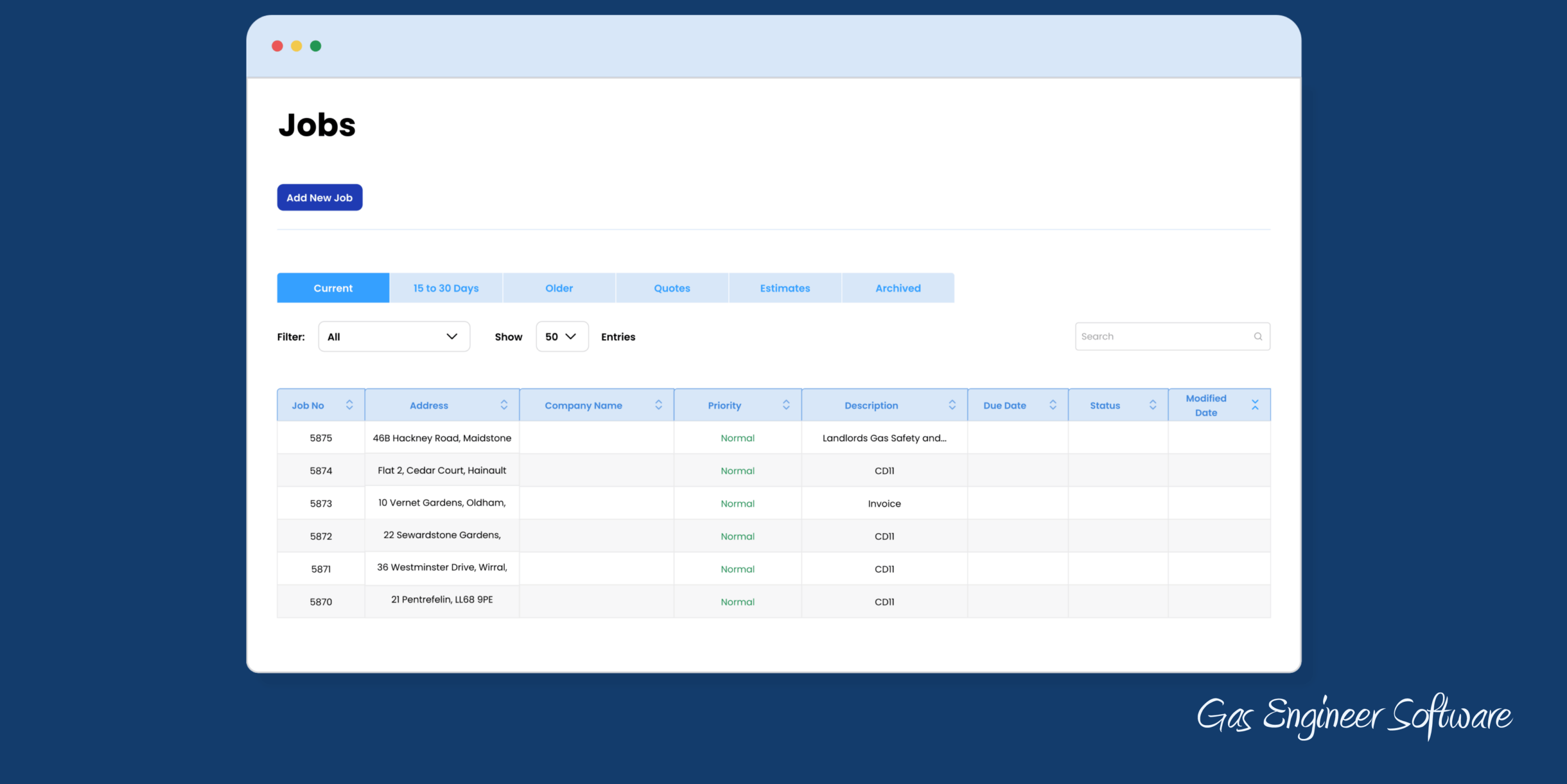Click Description column sort arrows
This screenshot has width=1567, height=784.
(952, 405)
